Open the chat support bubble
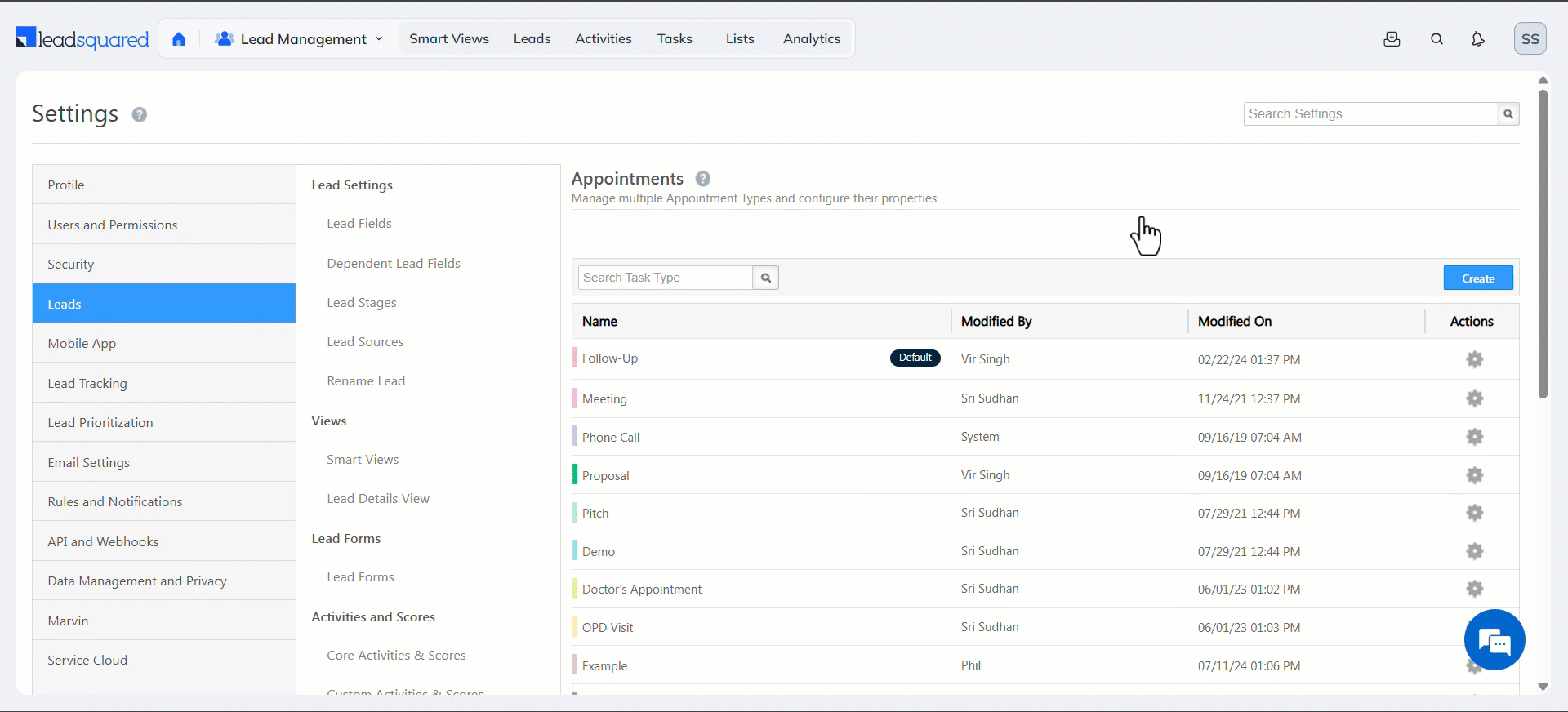The height and width of the screenshot is (712, 1568). [1494, 640]
